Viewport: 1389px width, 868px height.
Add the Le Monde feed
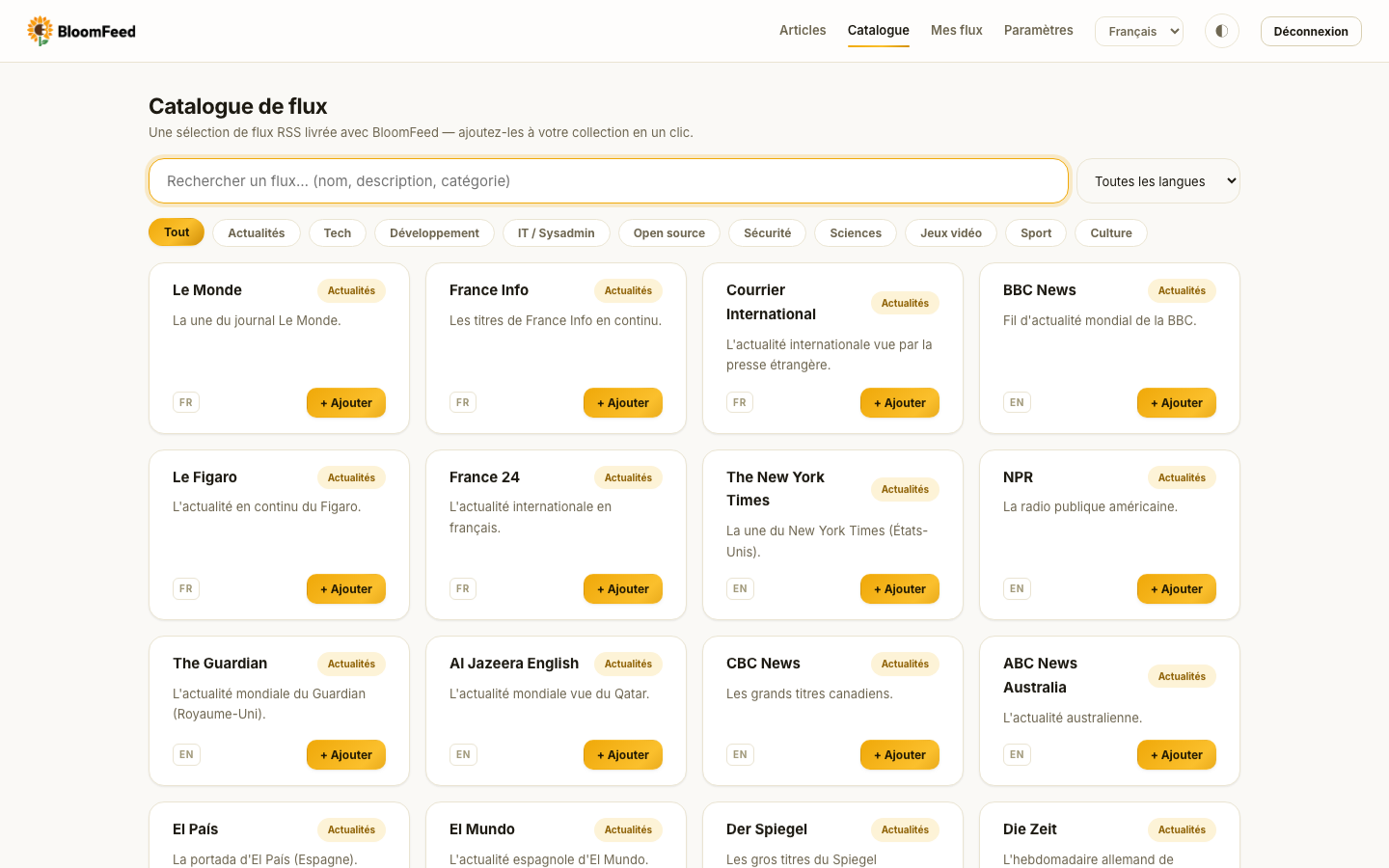(x=346, y=403)
